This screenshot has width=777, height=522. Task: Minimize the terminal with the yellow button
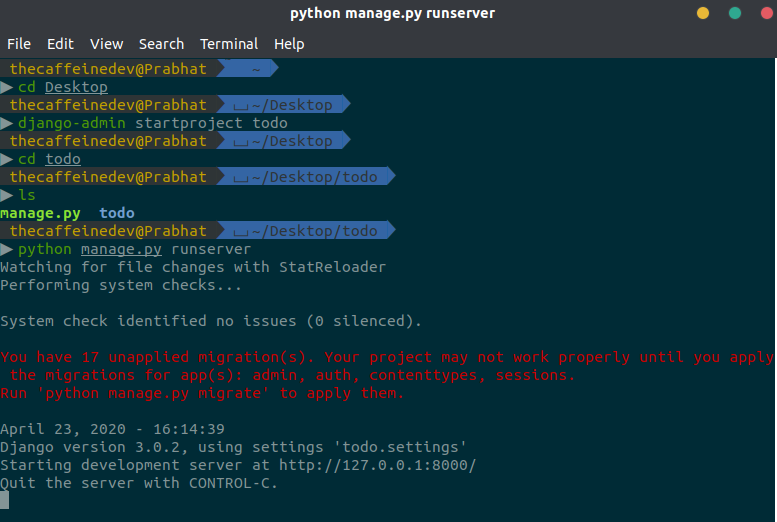click(x=703, y=13)
